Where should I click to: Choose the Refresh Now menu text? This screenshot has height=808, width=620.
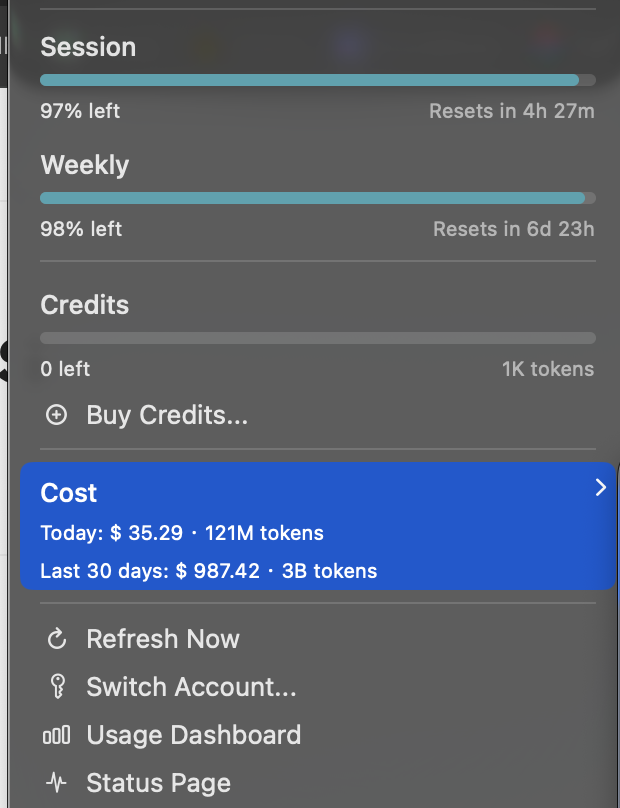pyautogui.click(x=163, y=639)
